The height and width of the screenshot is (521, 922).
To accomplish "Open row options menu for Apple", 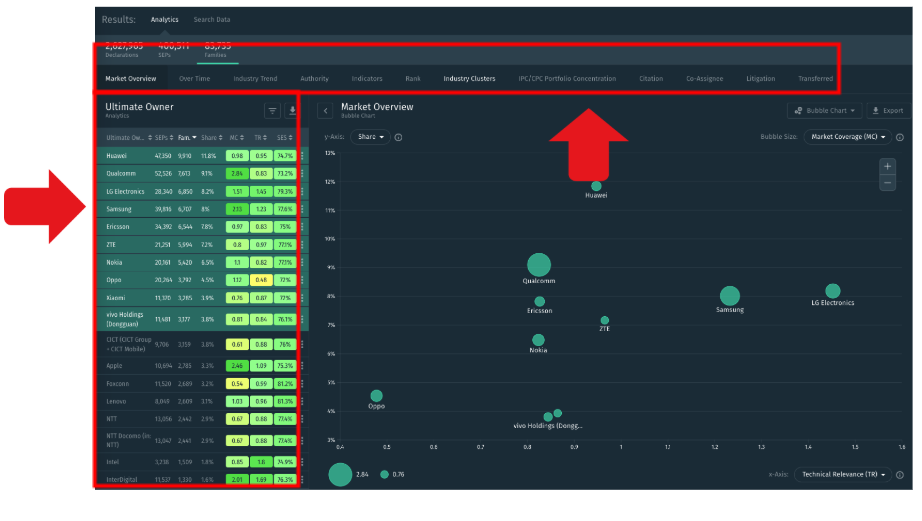I will point(302,366).
